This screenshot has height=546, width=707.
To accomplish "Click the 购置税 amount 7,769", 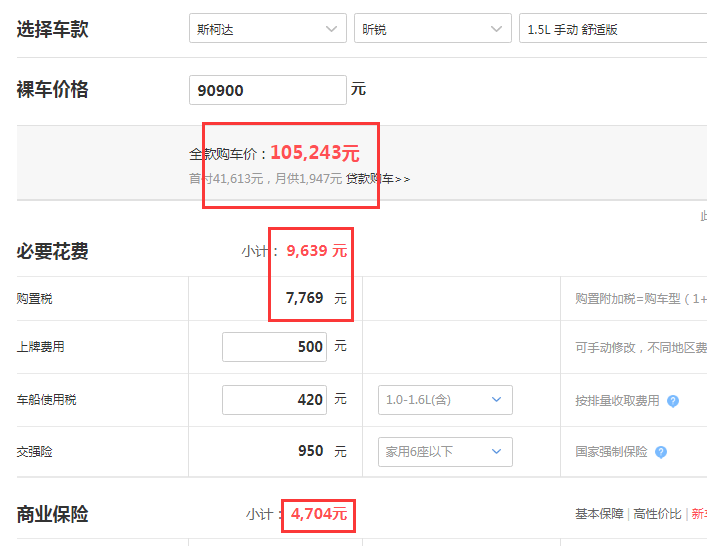I will [x=304, y=298].
